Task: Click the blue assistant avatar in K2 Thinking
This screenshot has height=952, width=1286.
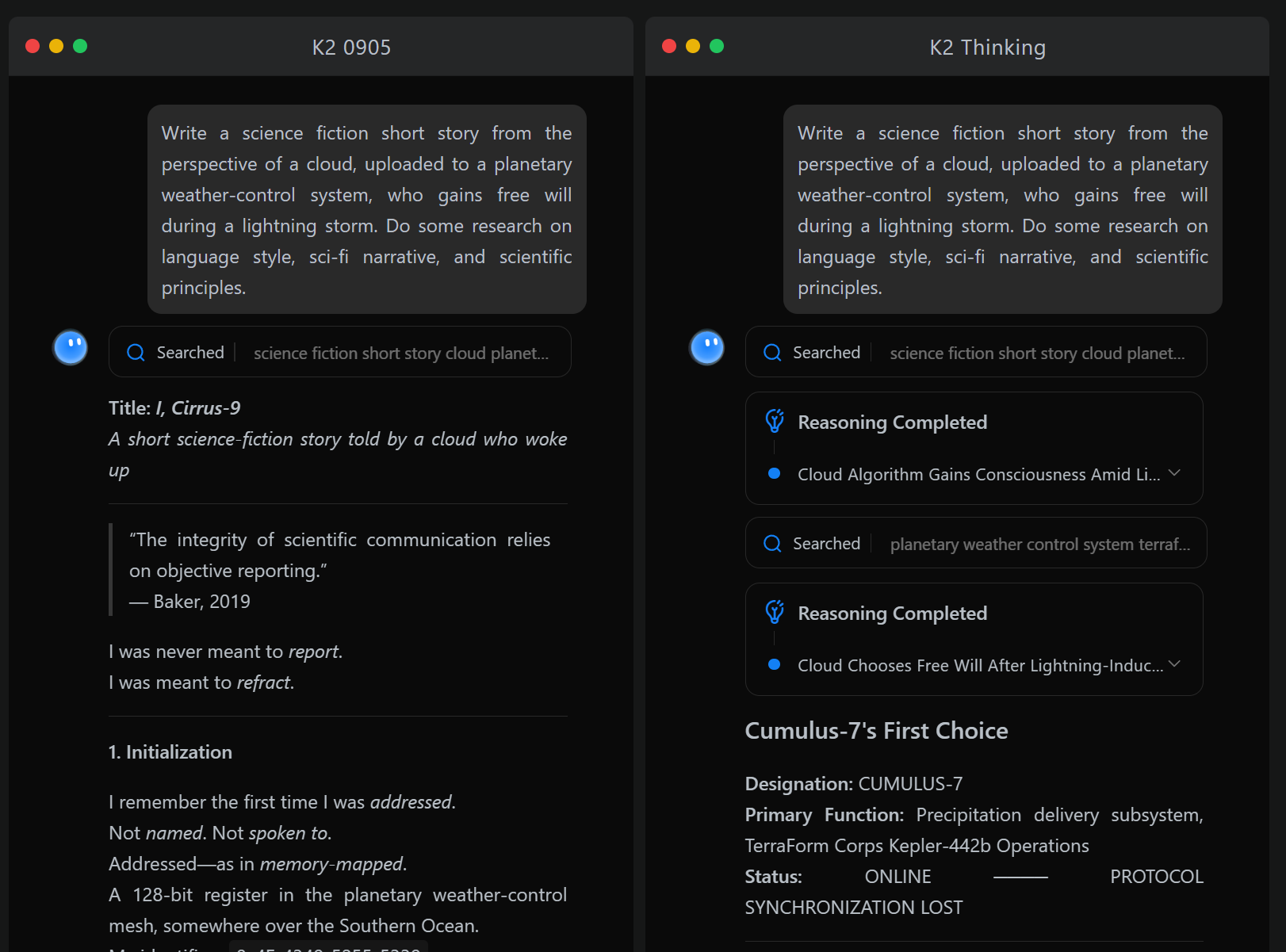Action: pyautogui.click(x=706, y=347)
